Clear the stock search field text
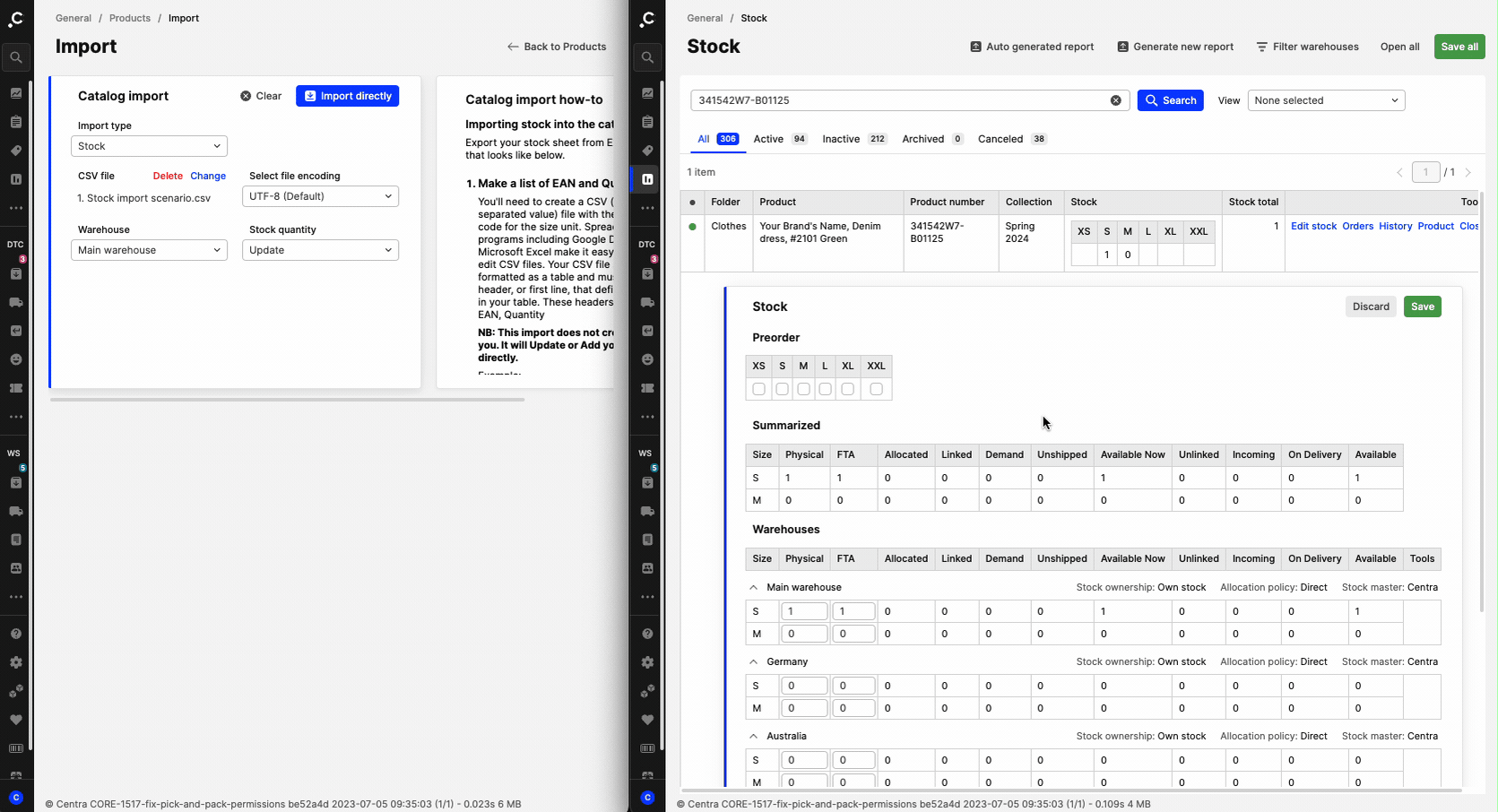 1115,100
